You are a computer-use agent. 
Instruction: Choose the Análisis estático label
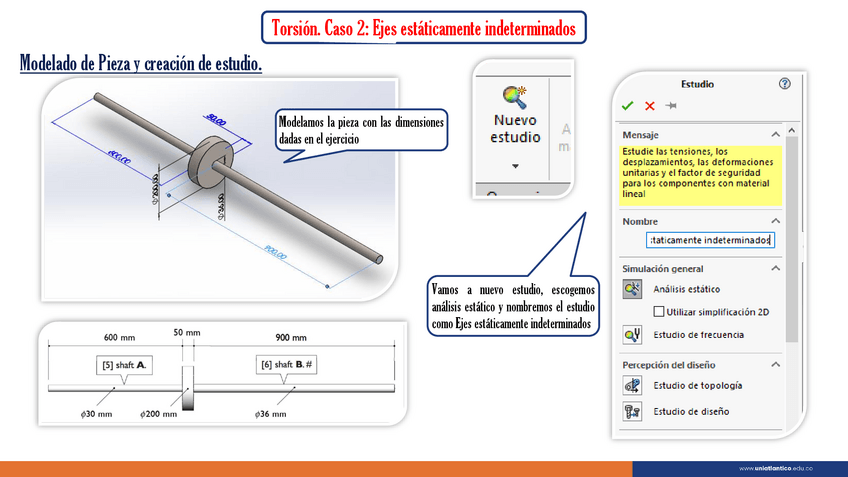coord(686,289)
